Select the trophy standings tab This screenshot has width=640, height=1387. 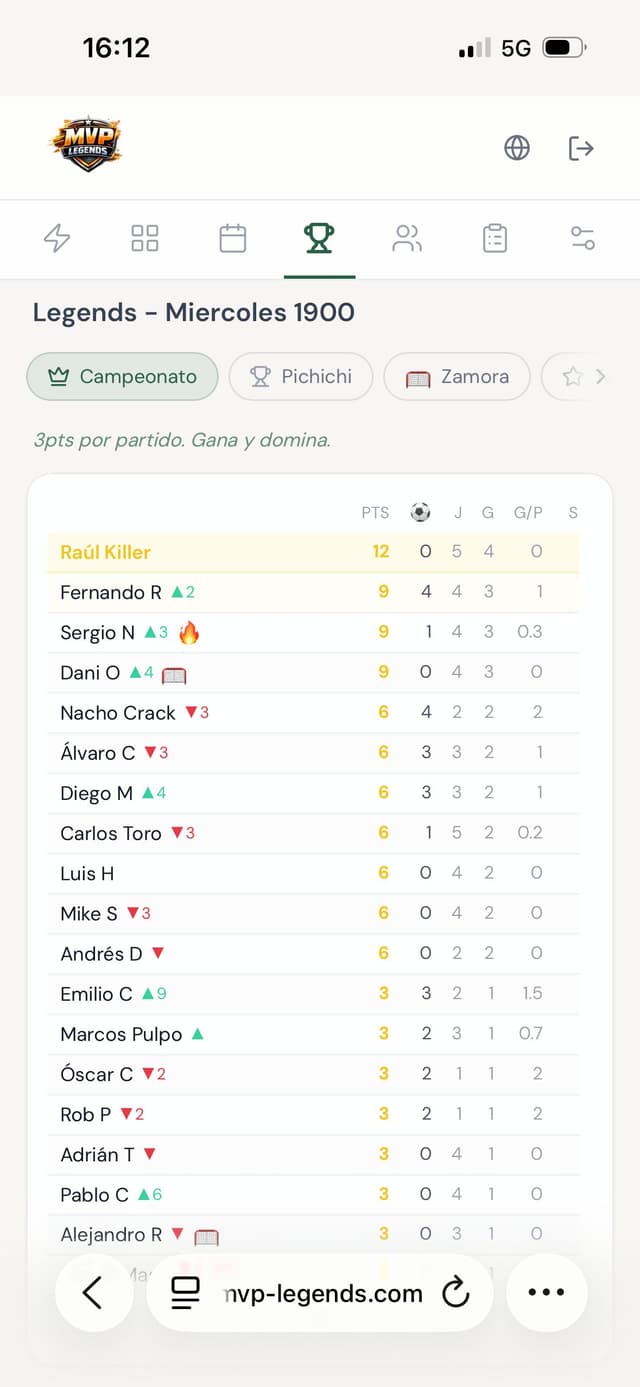(319, 238)
